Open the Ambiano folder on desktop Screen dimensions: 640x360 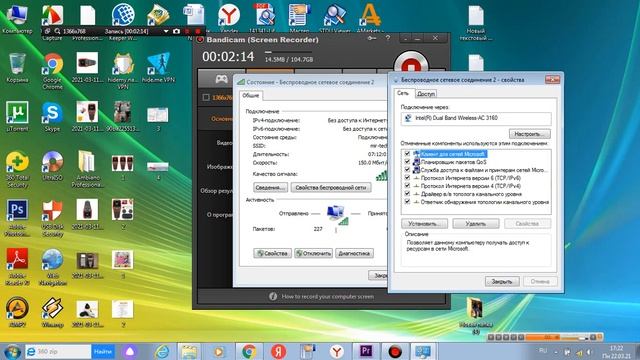click(x=87, y=169)
